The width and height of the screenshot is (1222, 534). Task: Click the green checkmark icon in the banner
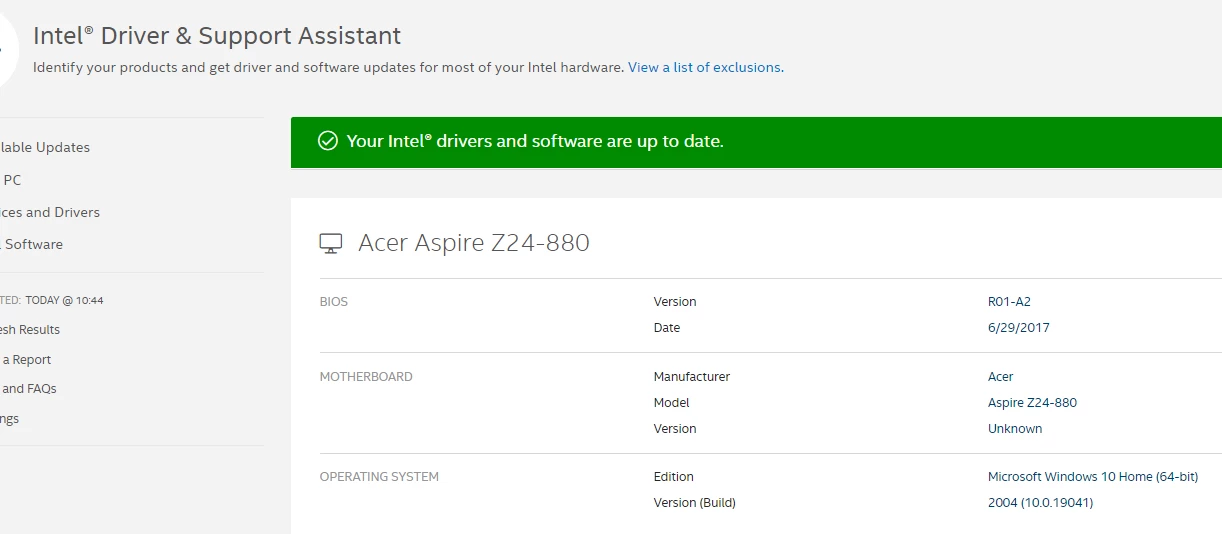pos(327,141)
